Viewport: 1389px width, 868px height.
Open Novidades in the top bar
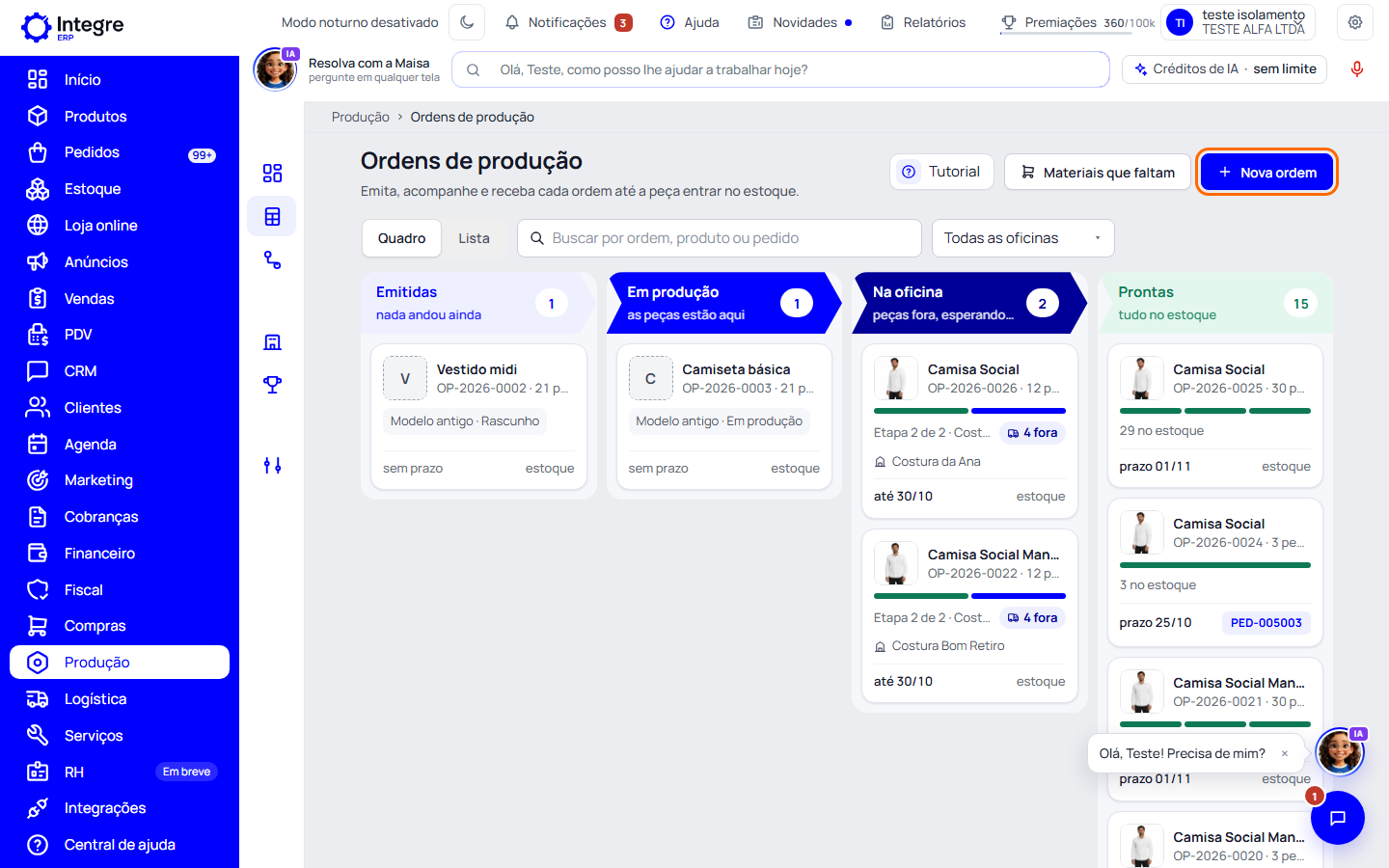(x=800, y=22)
